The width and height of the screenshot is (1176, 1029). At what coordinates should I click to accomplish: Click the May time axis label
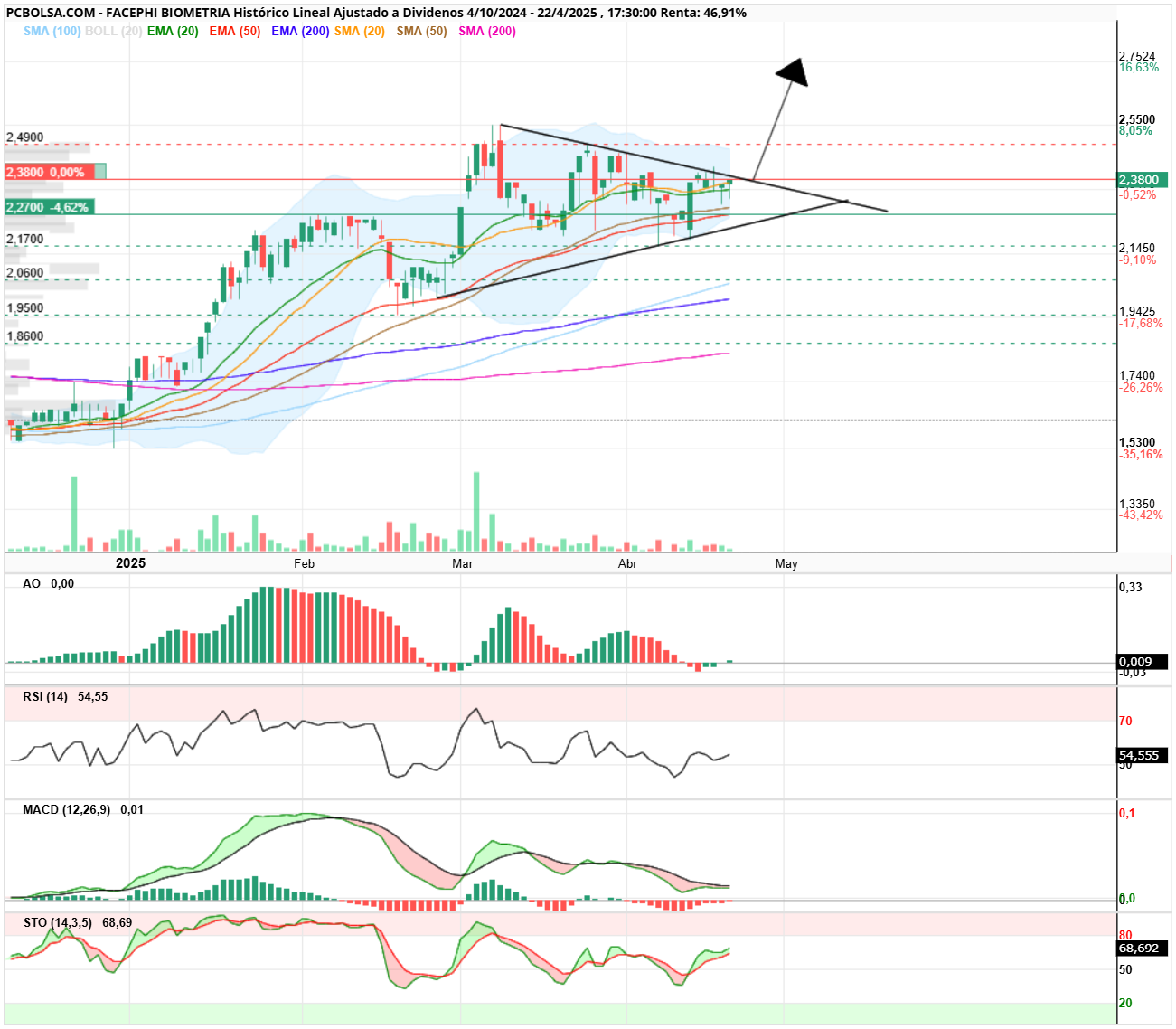click(x=786, y=563)
